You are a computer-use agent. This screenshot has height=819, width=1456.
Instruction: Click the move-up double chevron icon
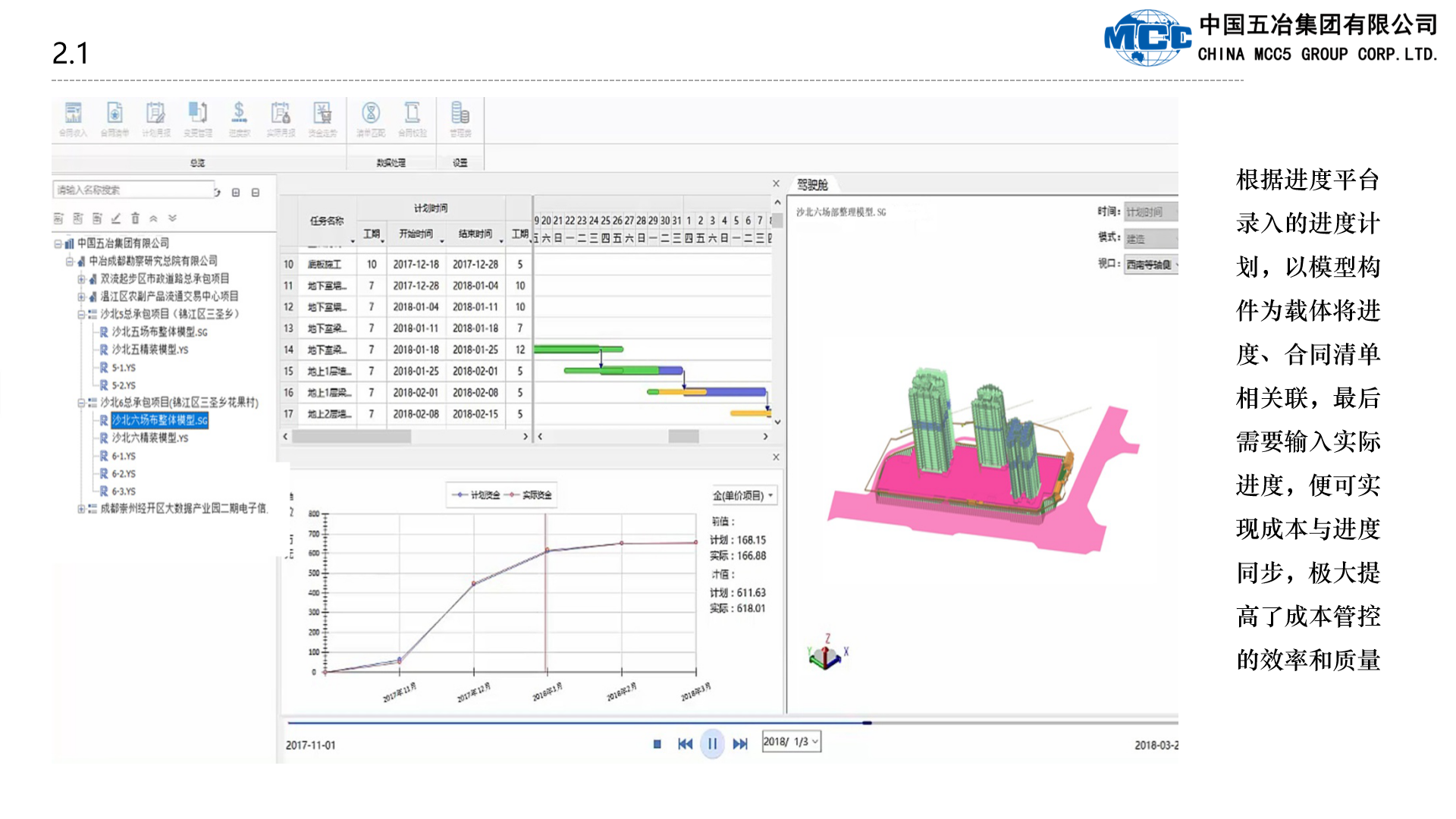click(x=153, y=218)
